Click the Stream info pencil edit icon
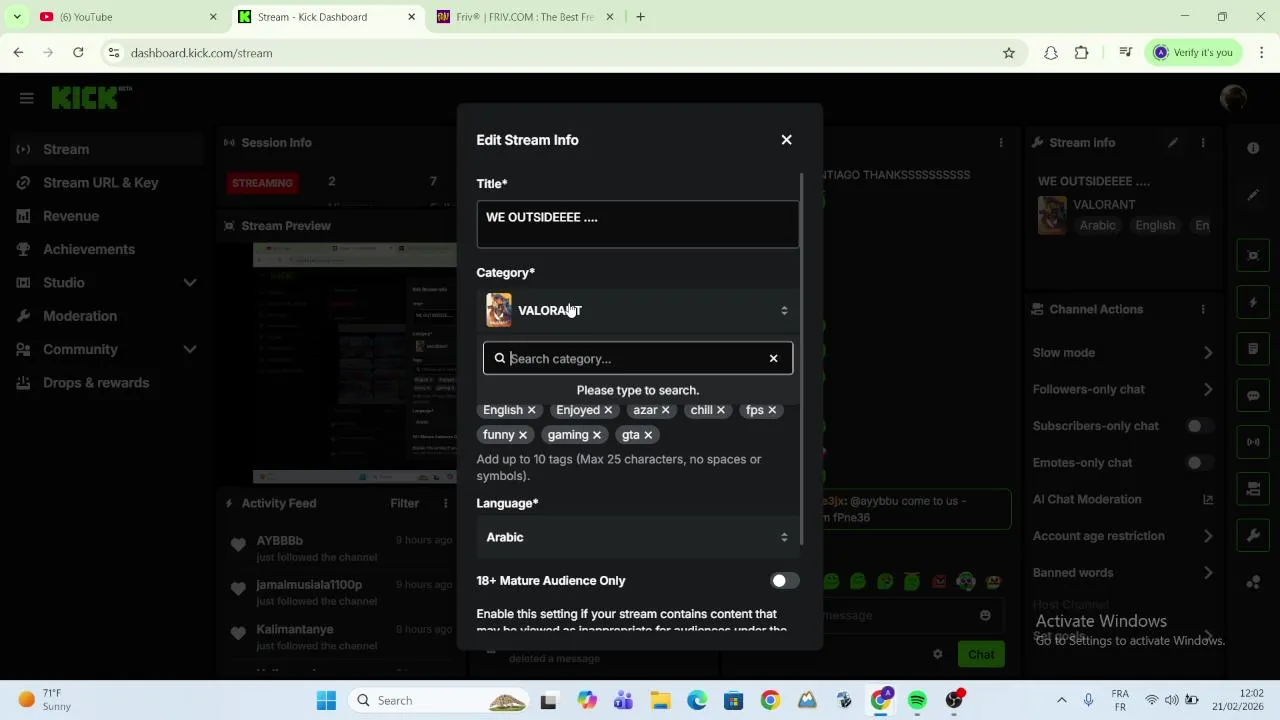The image size is (1280, 720). pos(1173,142)
